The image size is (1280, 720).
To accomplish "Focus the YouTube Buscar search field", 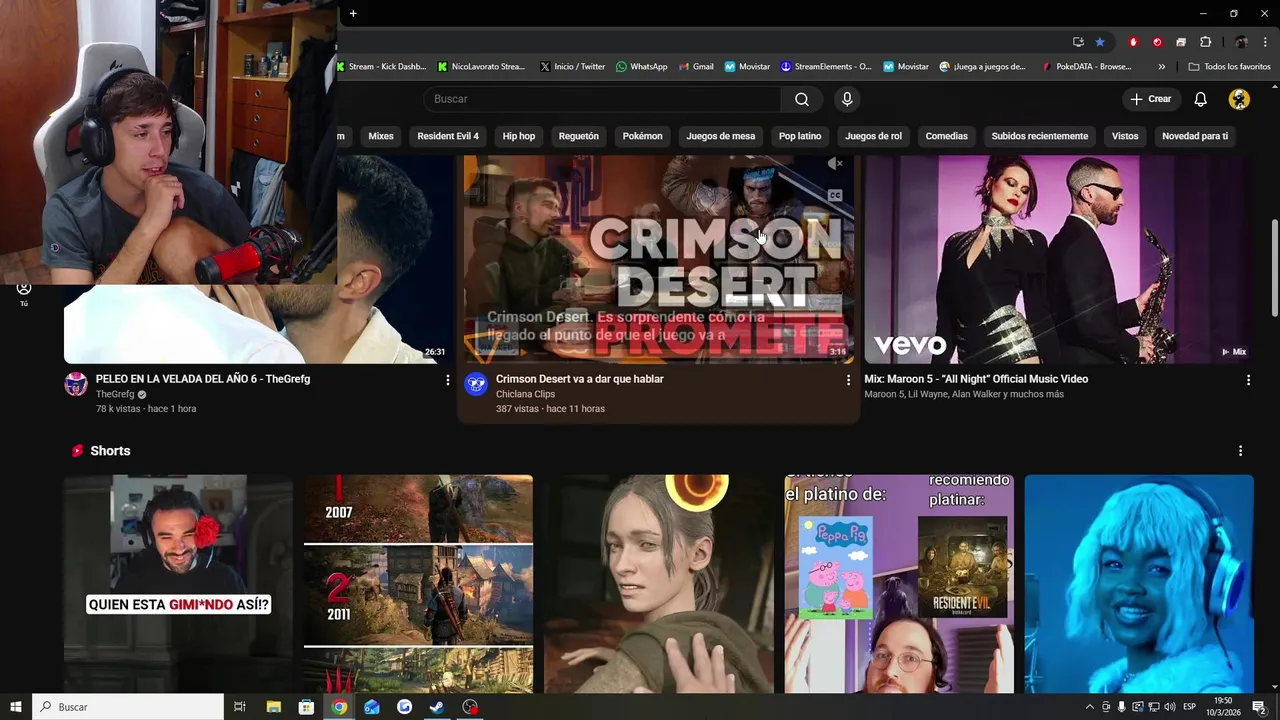I will (x=603, y=99).
